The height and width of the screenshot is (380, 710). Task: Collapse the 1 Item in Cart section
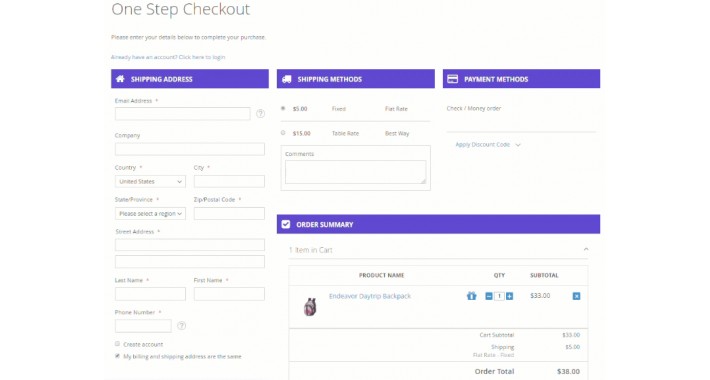pyautogui.click(x=586, y=250)
